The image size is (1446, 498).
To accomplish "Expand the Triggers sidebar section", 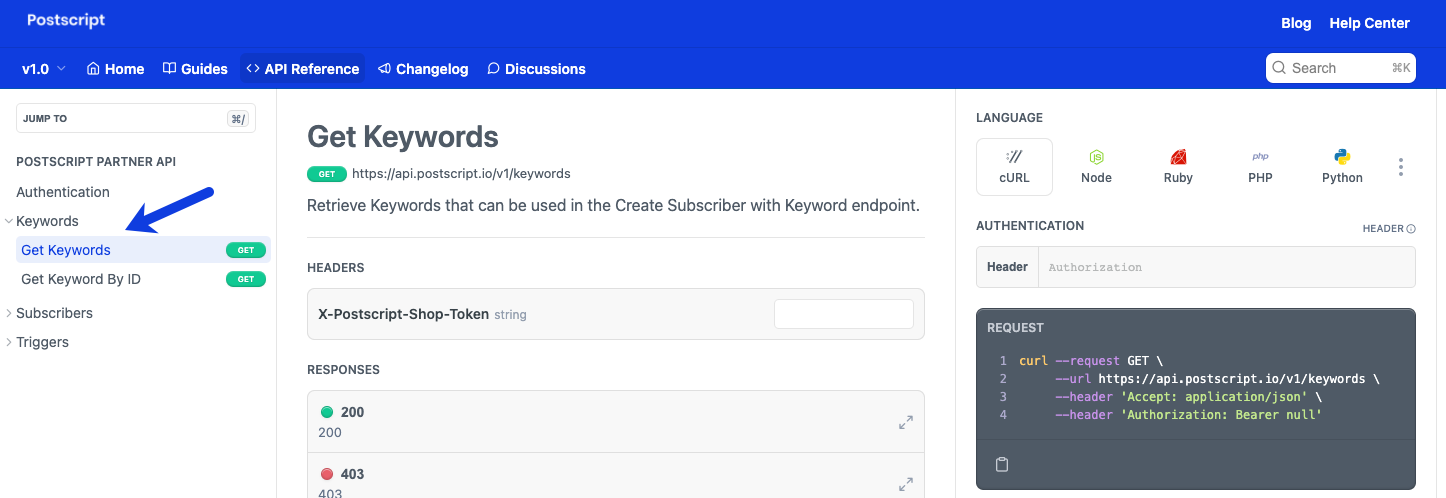I will click(x=10, y=342).
